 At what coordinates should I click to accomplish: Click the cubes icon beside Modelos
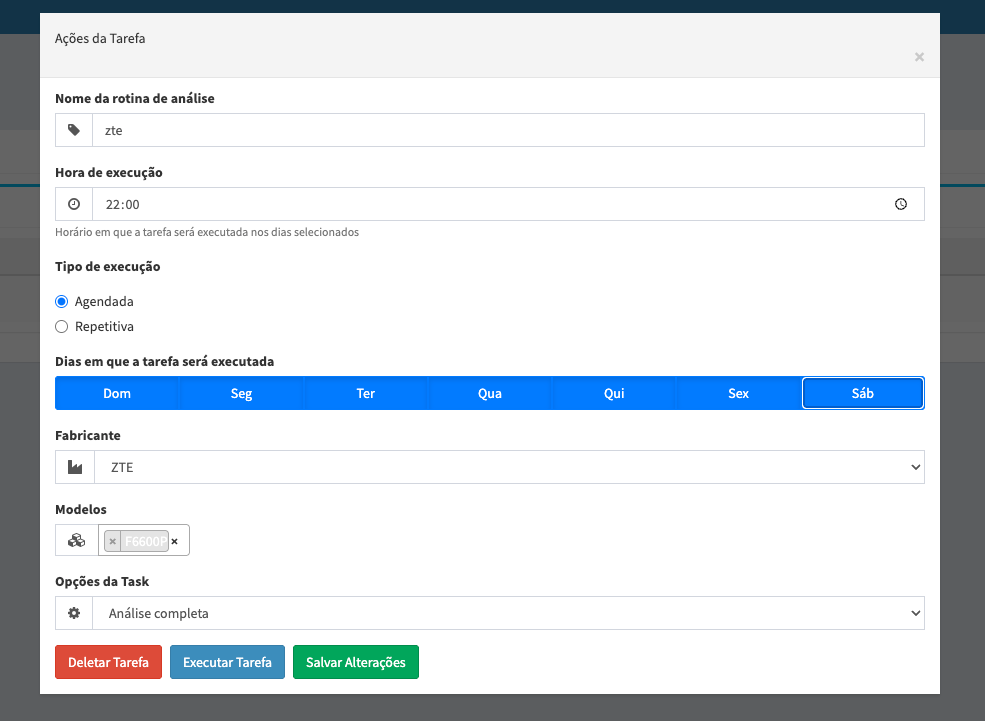76,540
